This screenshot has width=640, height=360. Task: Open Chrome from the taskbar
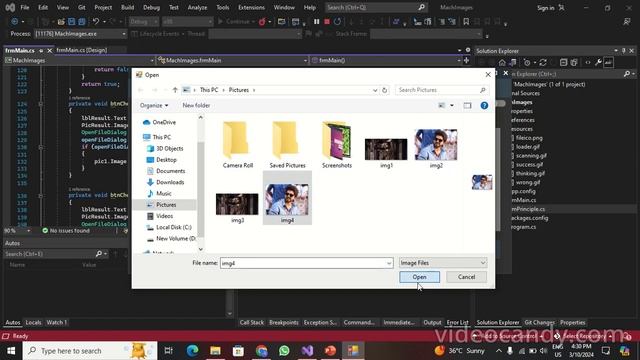[262, 351]
